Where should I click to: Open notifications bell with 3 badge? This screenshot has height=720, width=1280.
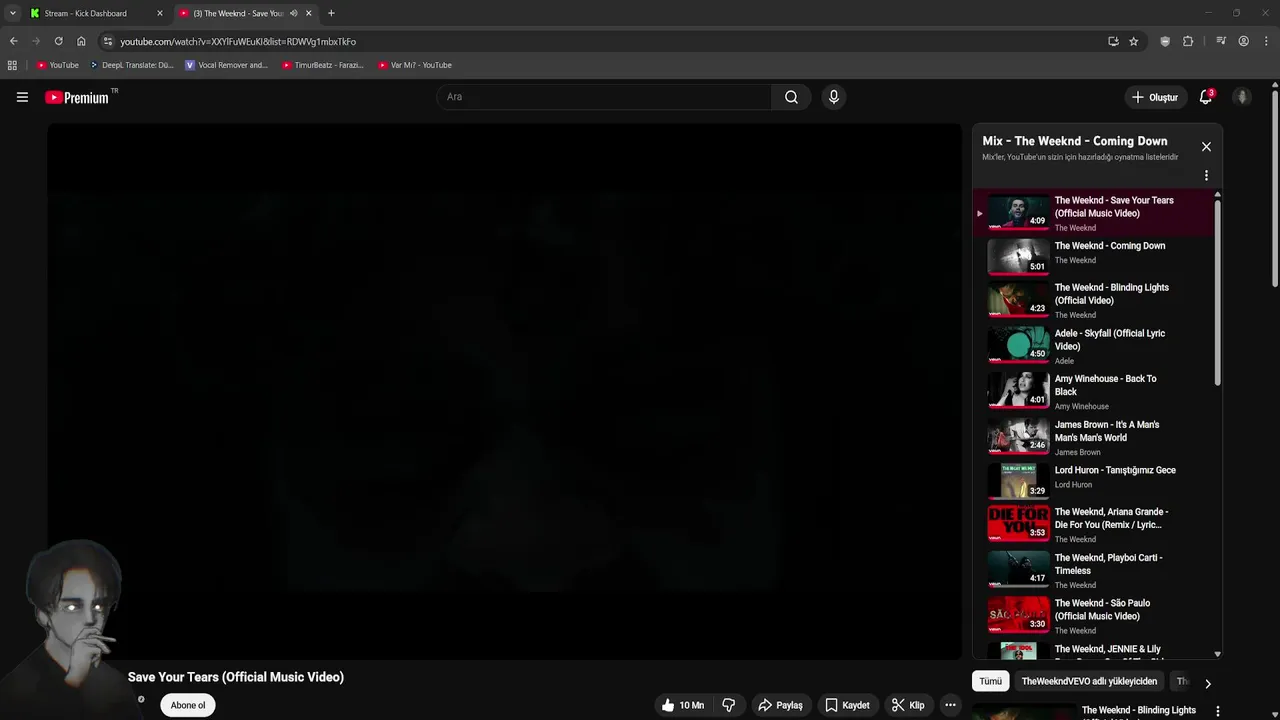tap(1206, 97)
